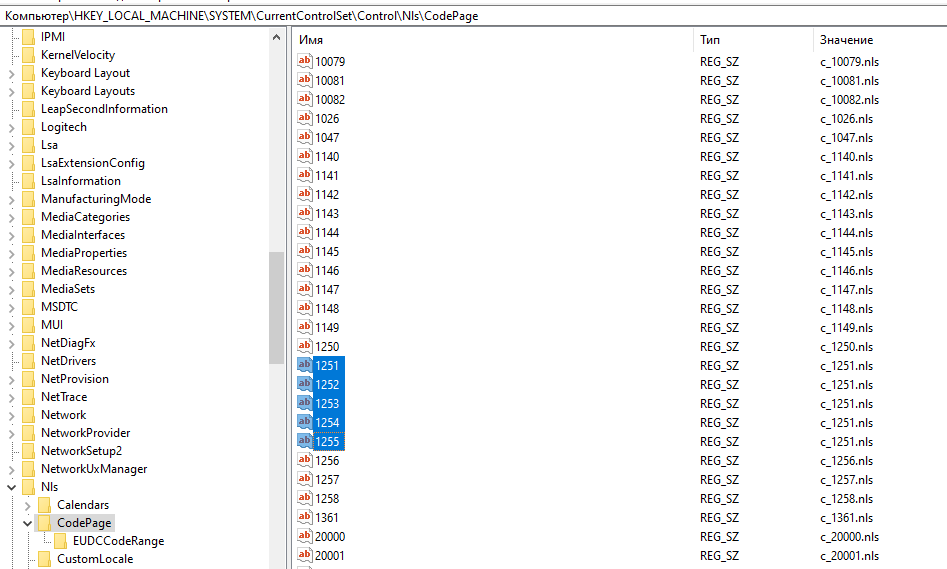Select the NetworkSetup2 key
The width and height of the screenshot is (947, 569).
[82, 451]
